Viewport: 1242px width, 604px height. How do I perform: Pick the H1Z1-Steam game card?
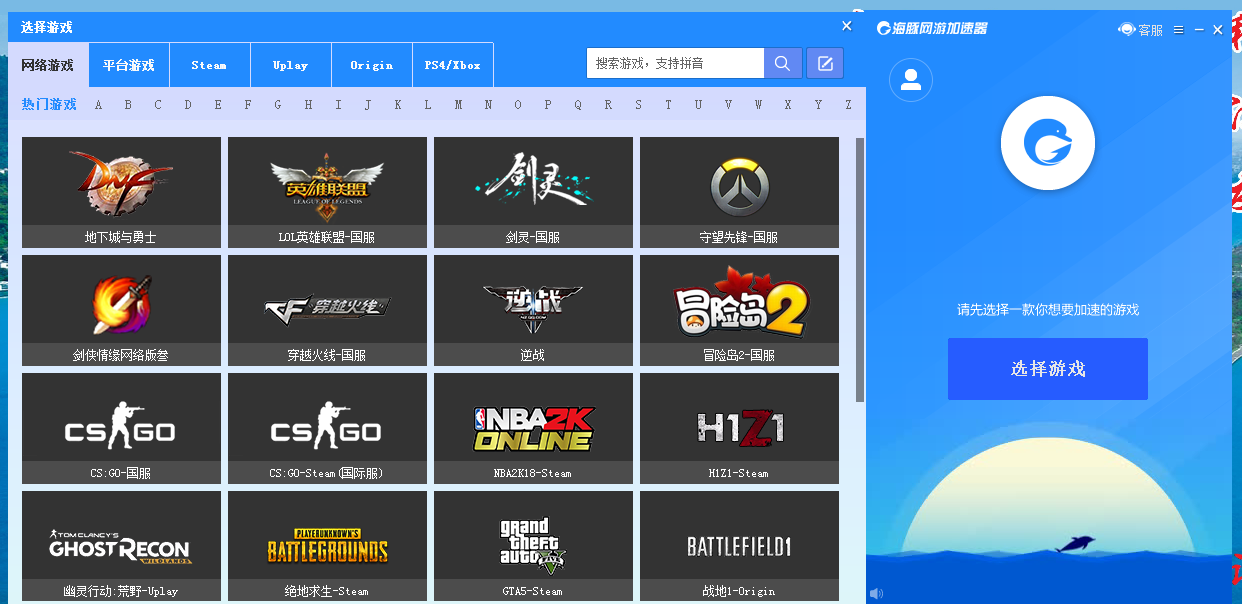[739, 428]
